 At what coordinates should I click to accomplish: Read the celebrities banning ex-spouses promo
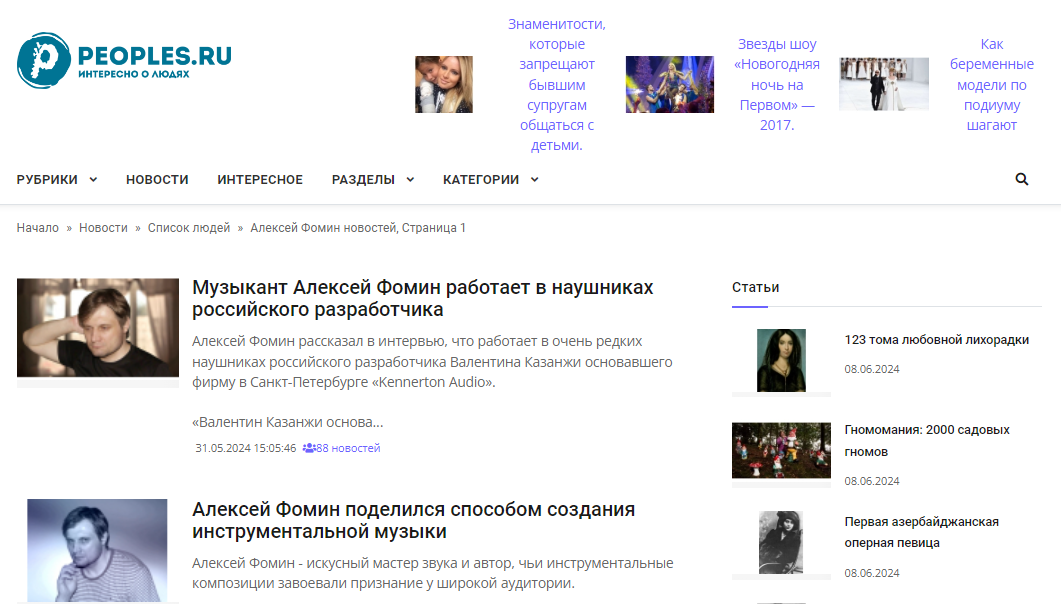tap(557, 85)
